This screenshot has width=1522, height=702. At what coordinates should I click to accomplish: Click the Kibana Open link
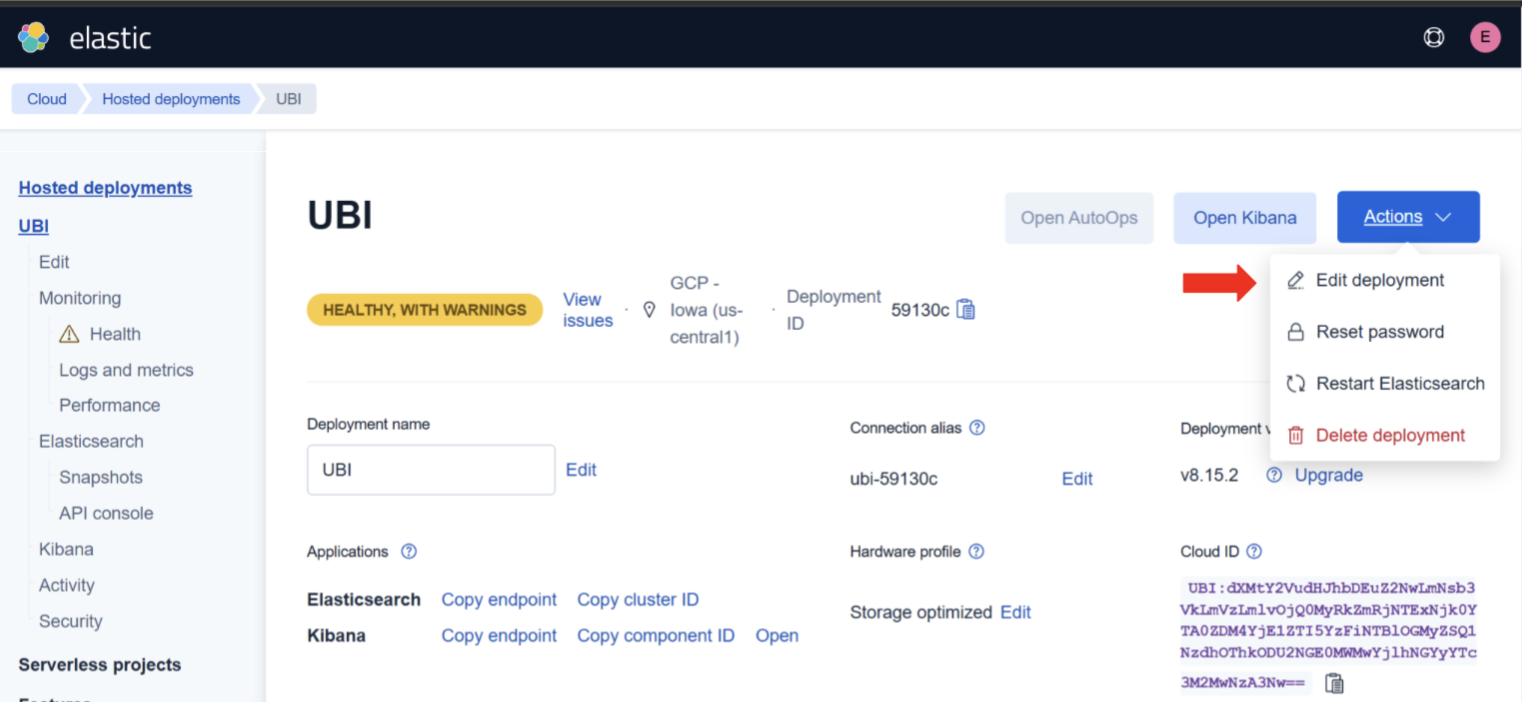777,636
